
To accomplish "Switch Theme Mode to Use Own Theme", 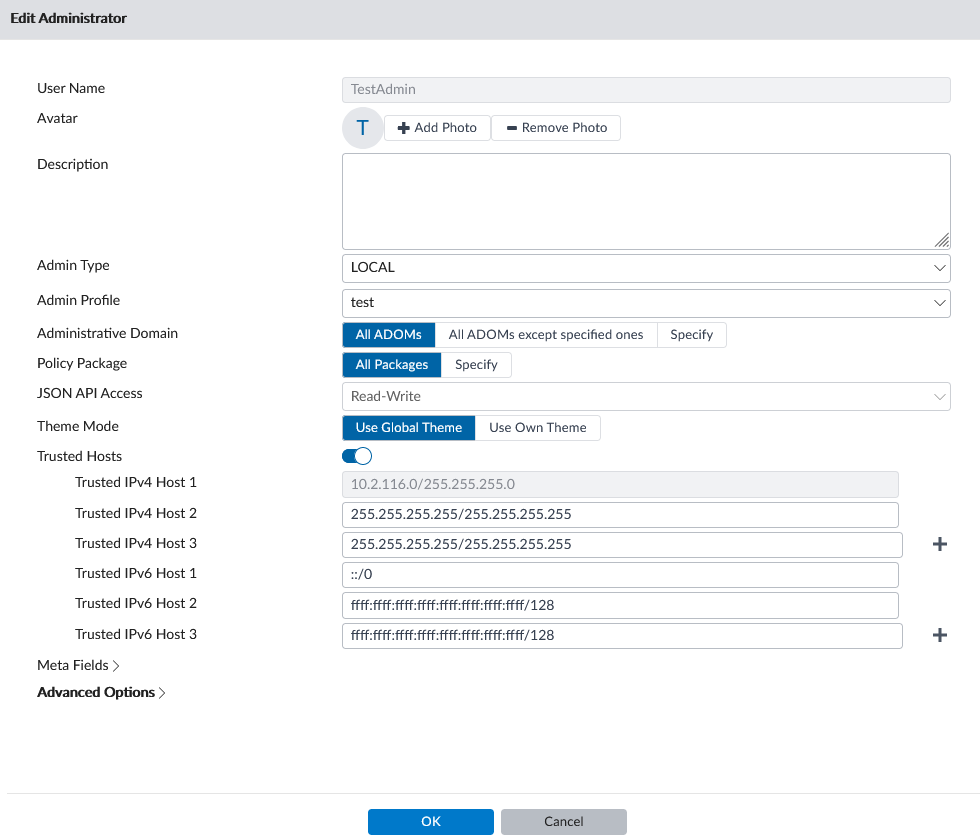I will coord(537,428).
